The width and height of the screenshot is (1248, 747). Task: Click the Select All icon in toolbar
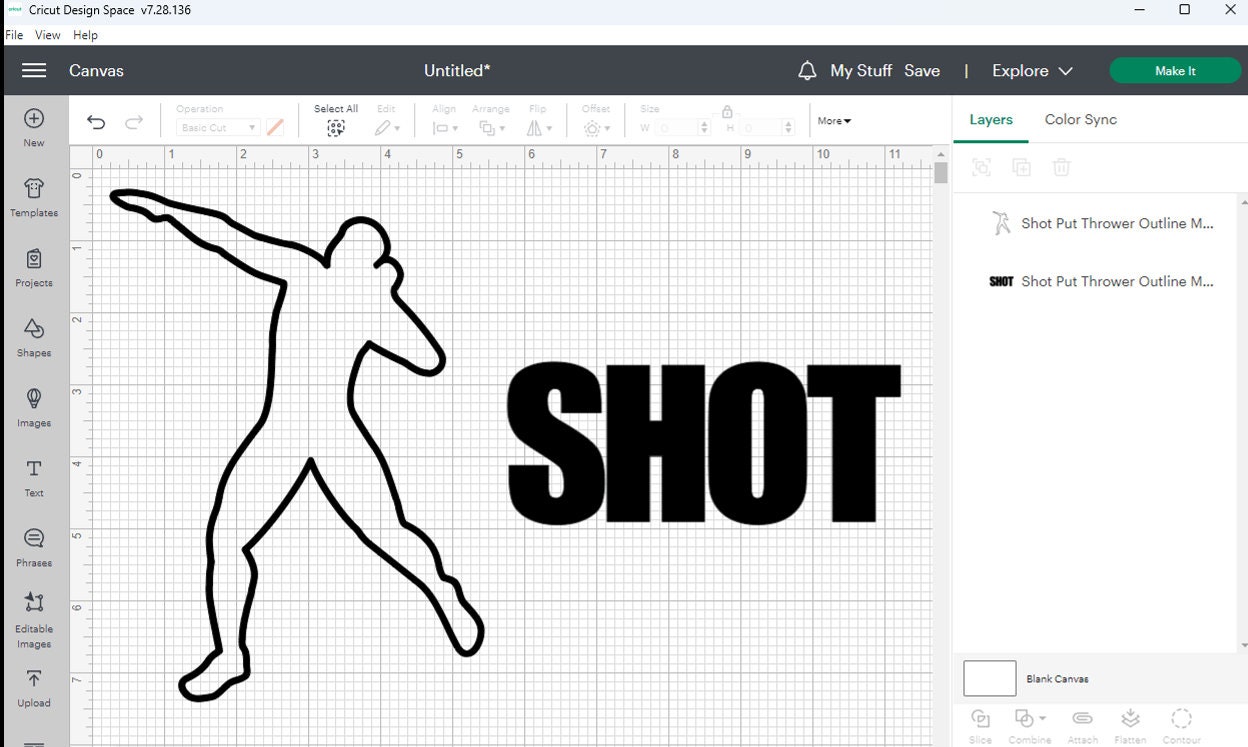[x=336, y=125]
